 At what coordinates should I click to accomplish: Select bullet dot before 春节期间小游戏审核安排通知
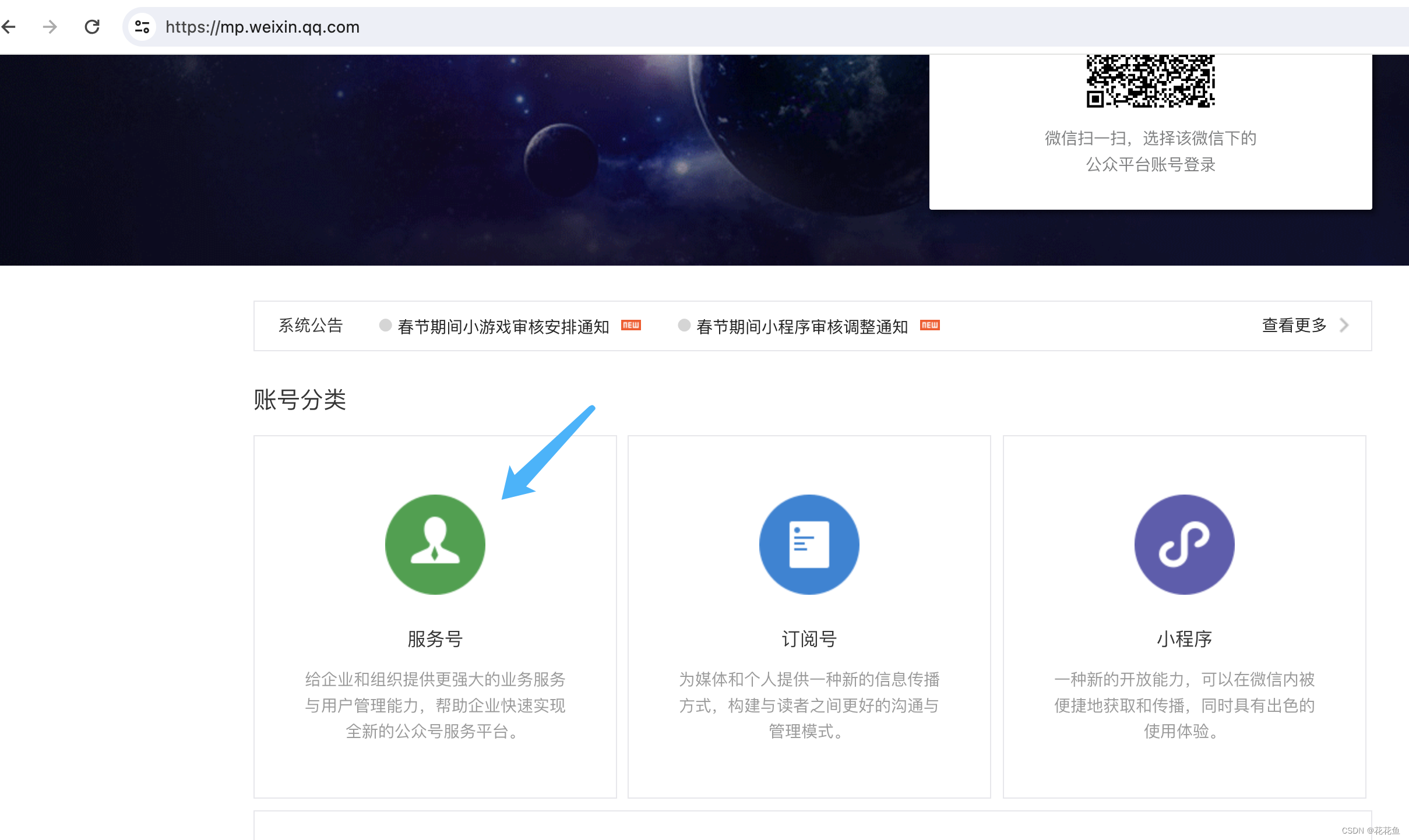385,325
